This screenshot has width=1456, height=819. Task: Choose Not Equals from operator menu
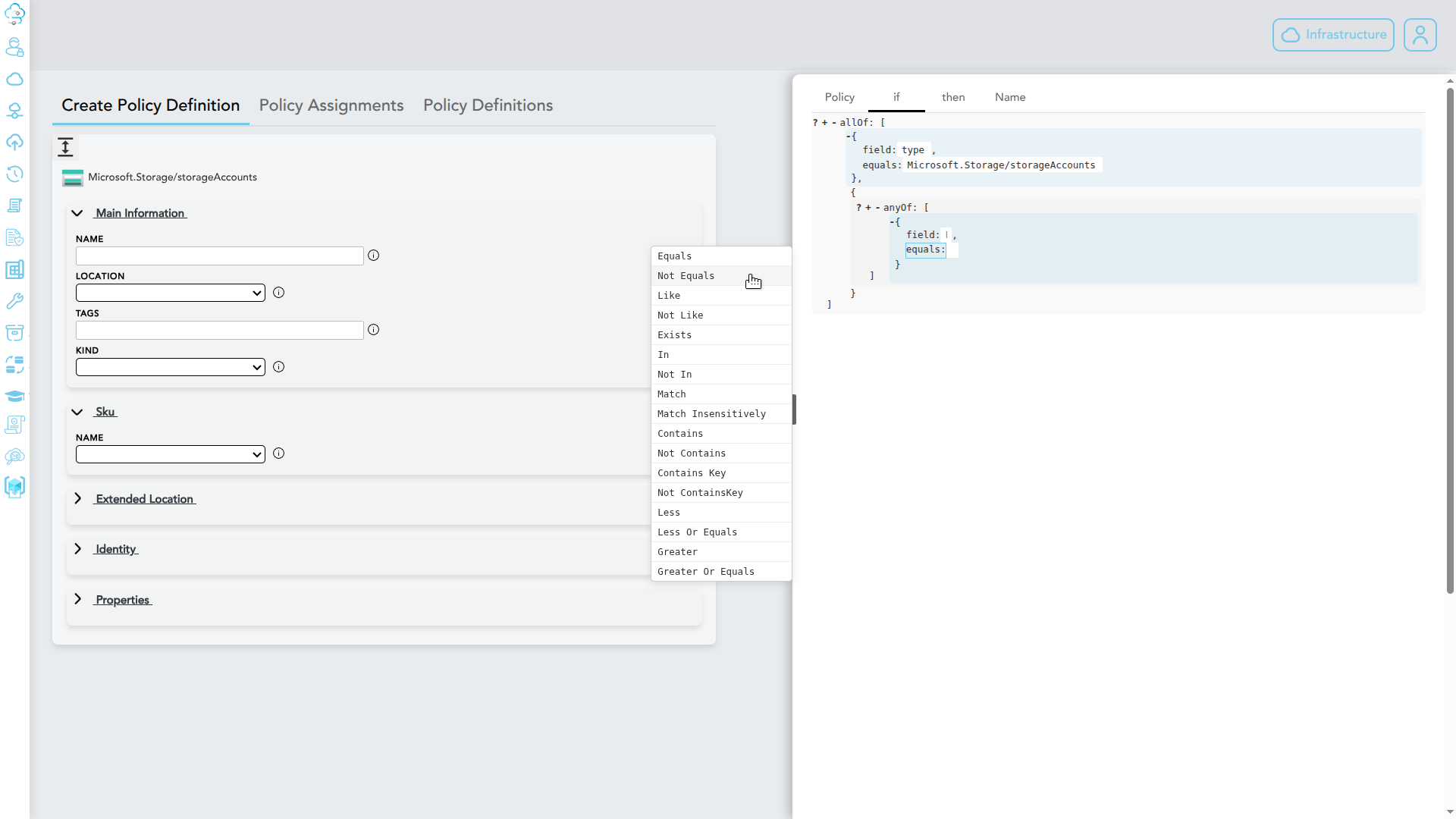pyautogui.click(x=721, y=276)
